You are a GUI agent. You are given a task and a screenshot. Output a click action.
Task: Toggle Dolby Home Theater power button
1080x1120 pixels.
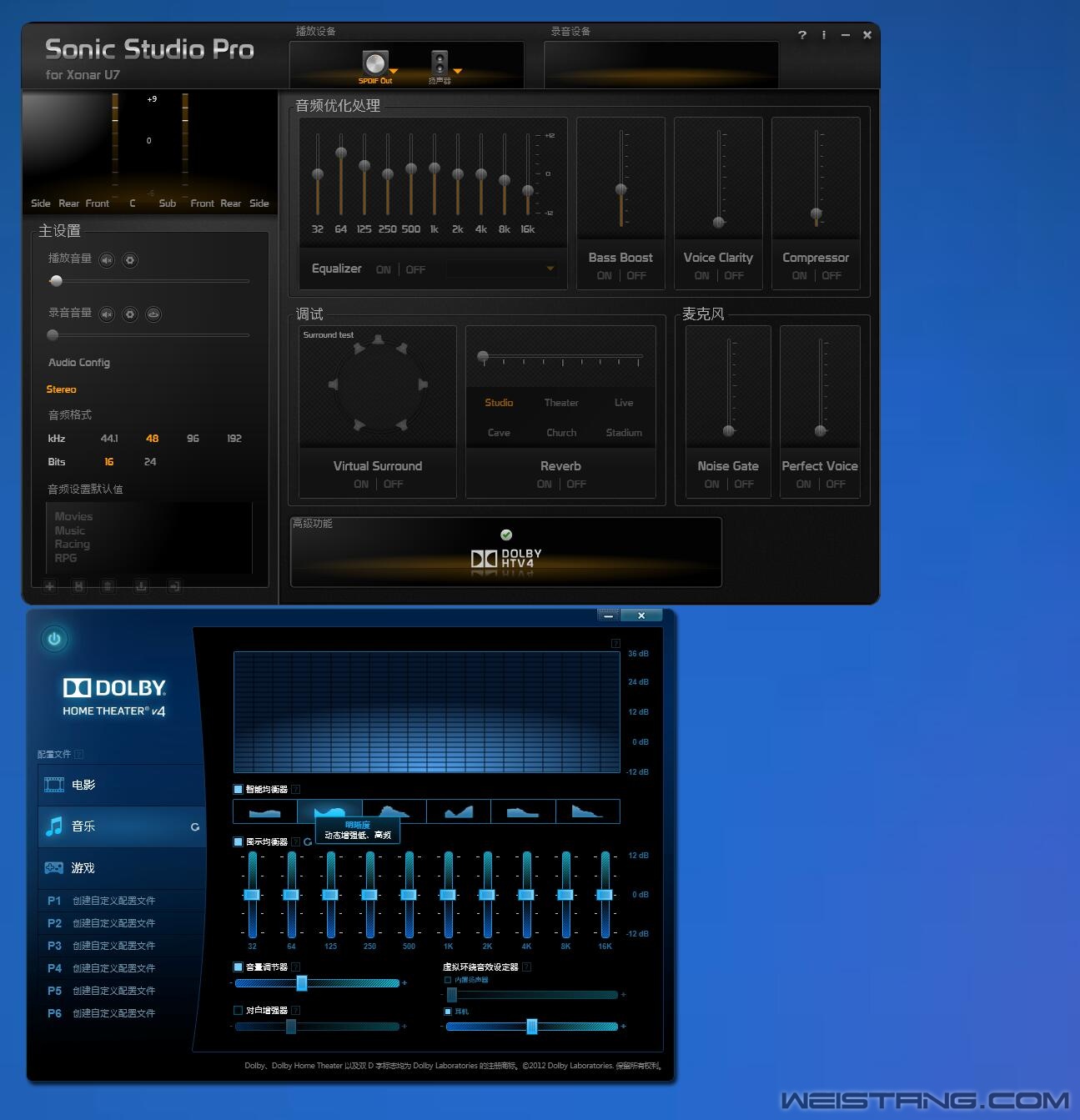54,639
